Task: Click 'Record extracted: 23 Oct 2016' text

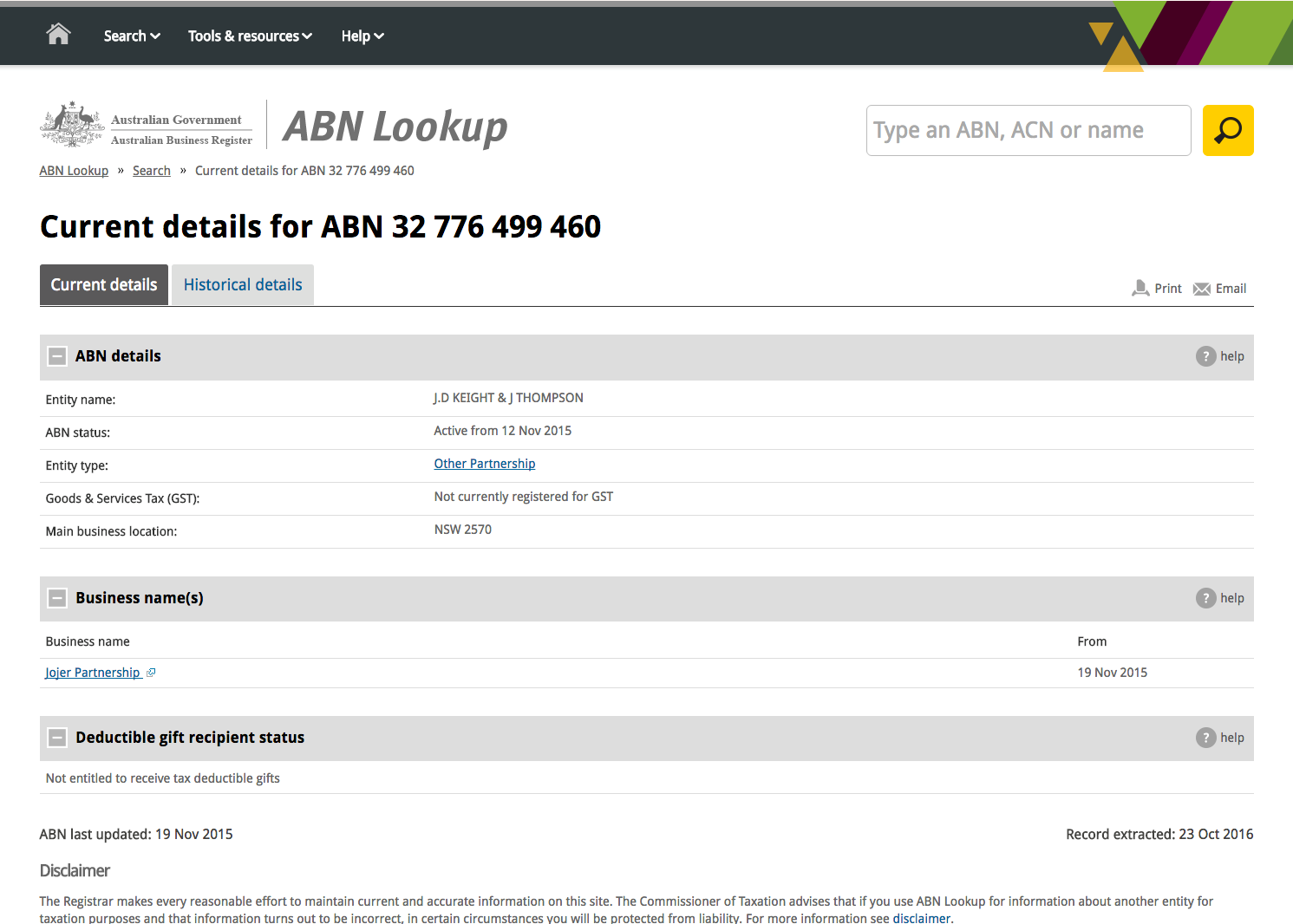Action: [x=1159, y=834]
